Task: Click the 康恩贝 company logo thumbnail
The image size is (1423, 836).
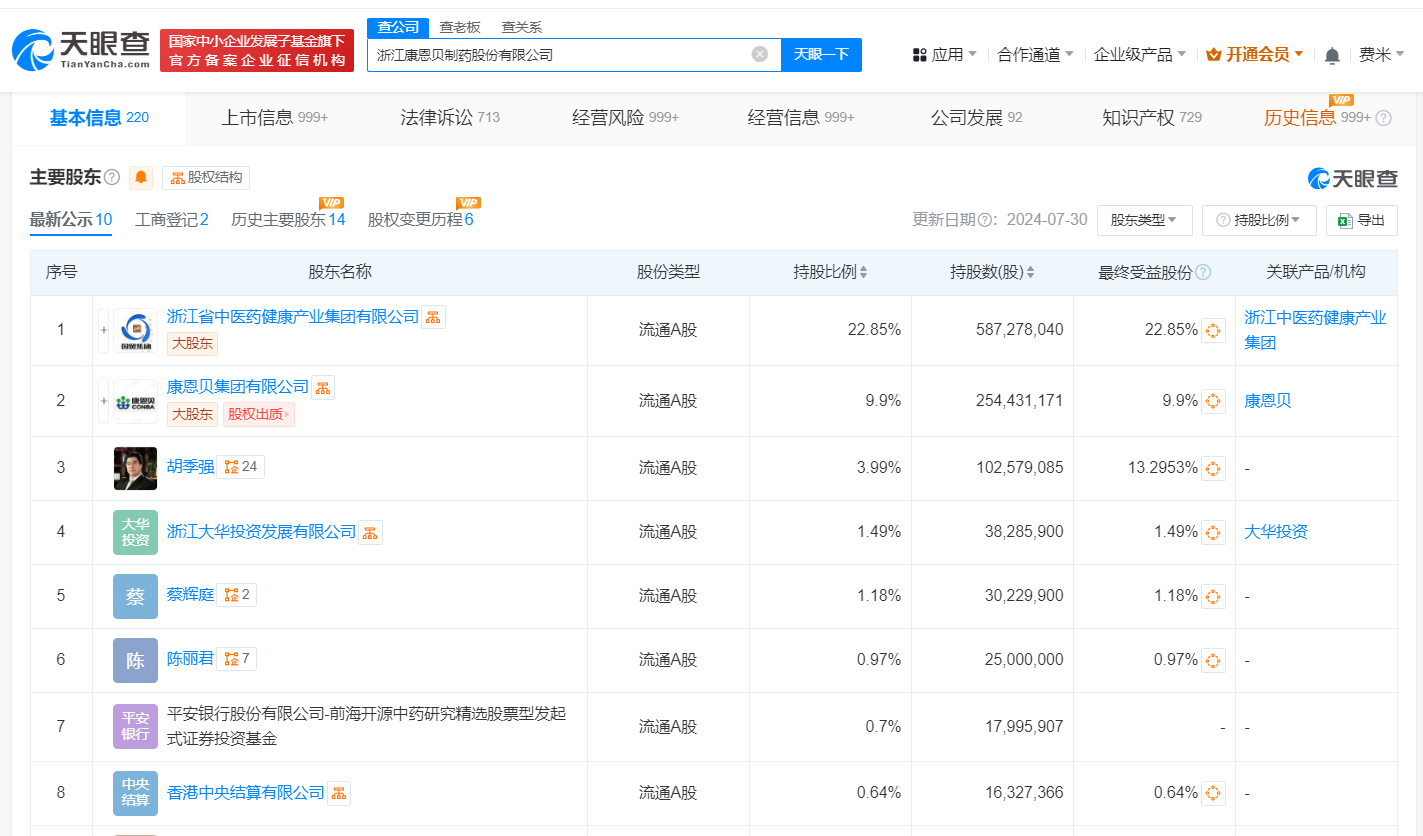Action: (135, 400)
